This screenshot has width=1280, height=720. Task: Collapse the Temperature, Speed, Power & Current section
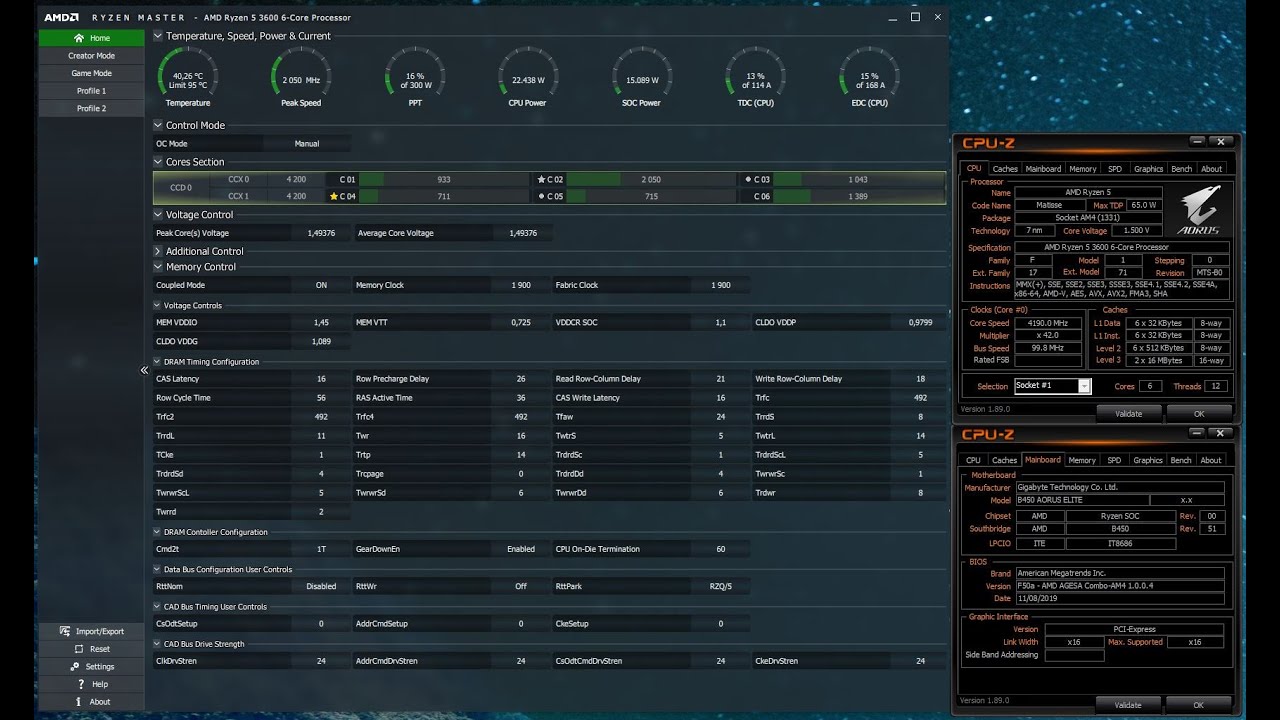[x=158, y=36]
